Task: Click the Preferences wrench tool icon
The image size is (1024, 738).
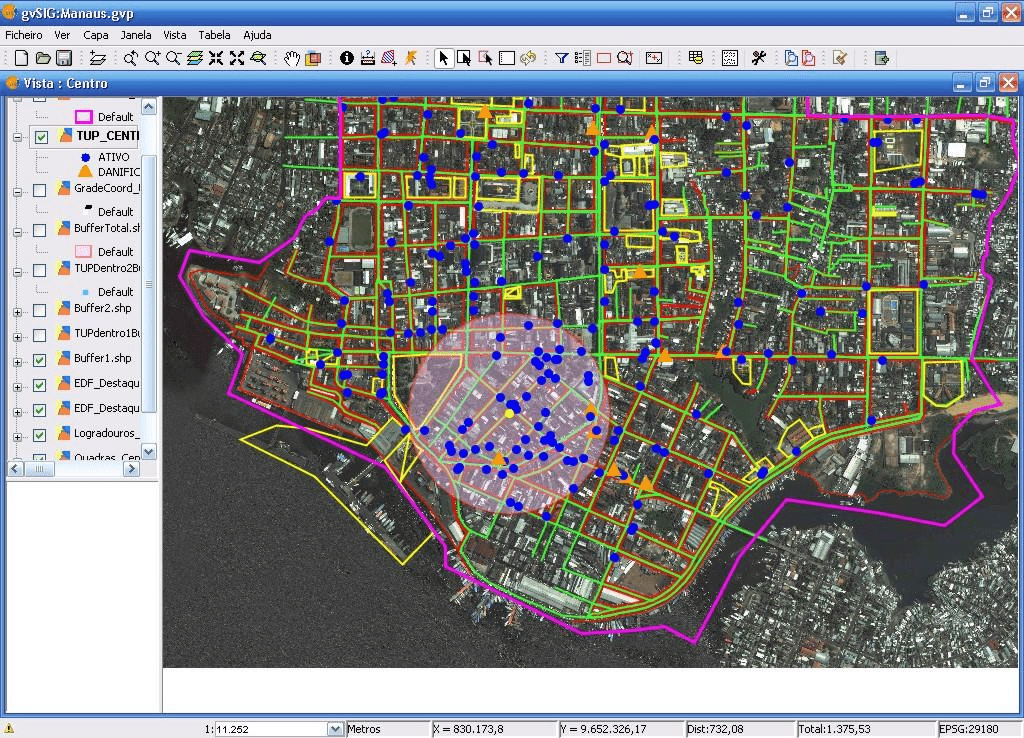Action: point(759,58)
